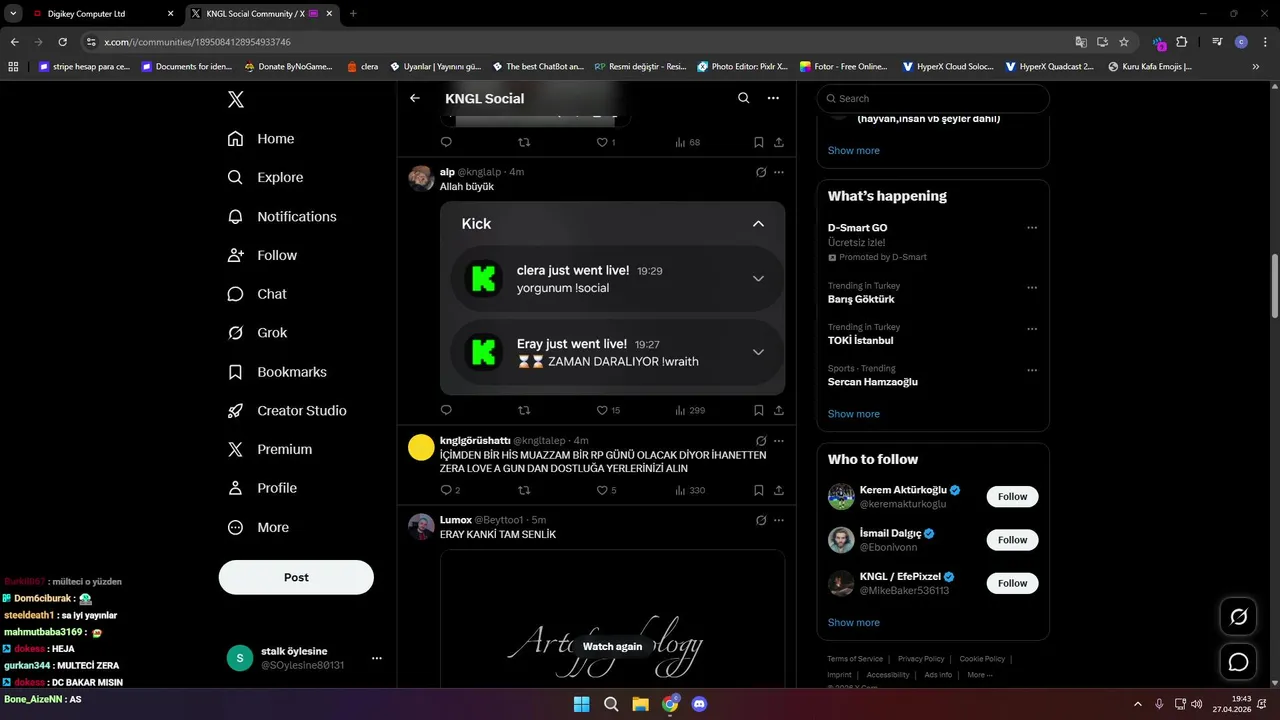Open account menu dots beside stalk öylesine
Screen dimensions: 1280x720
pyautogui.click(x=377, y=658)
